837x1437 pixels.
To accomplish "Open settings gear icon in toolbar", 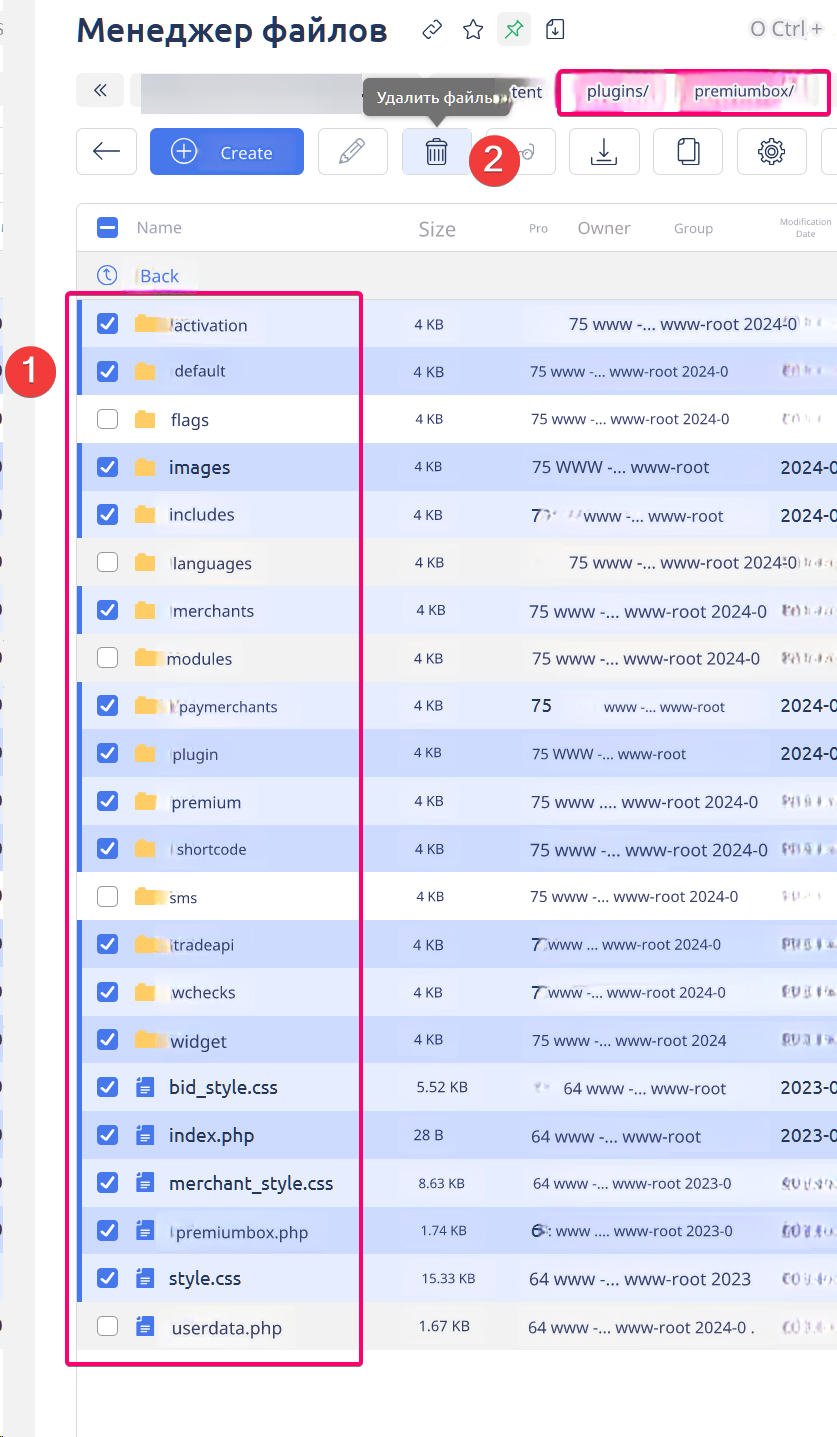I will (771, 152).
